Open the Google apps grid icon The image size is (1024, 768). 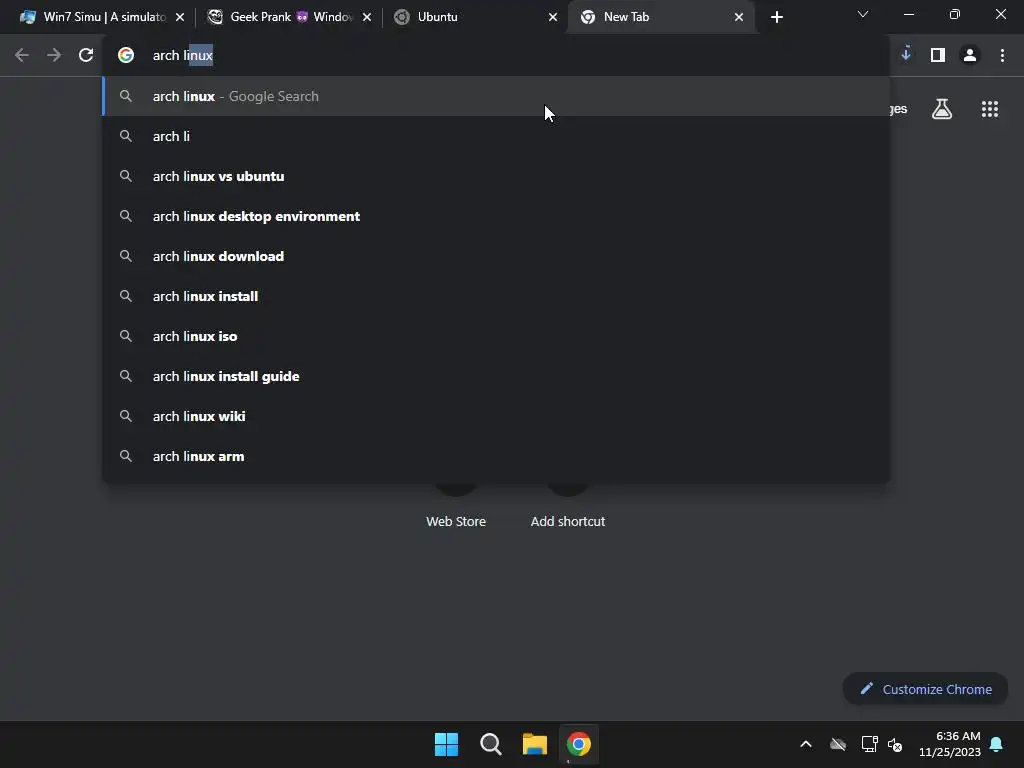pyautogui.click(x=990, y=109)
